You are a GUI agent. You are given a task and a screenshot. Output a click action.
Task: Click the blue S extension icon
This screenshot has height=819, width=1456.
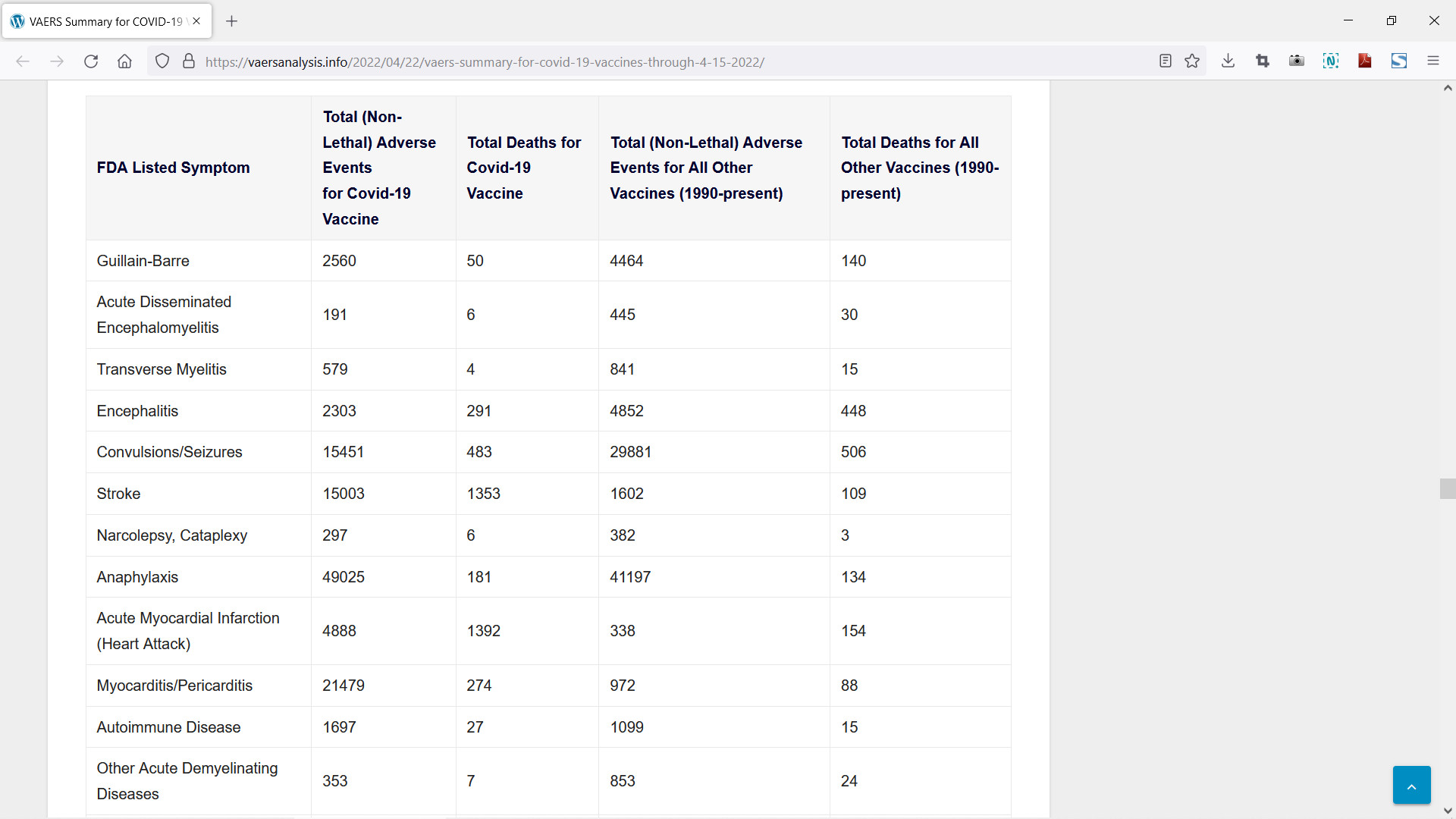[1399, 61]
